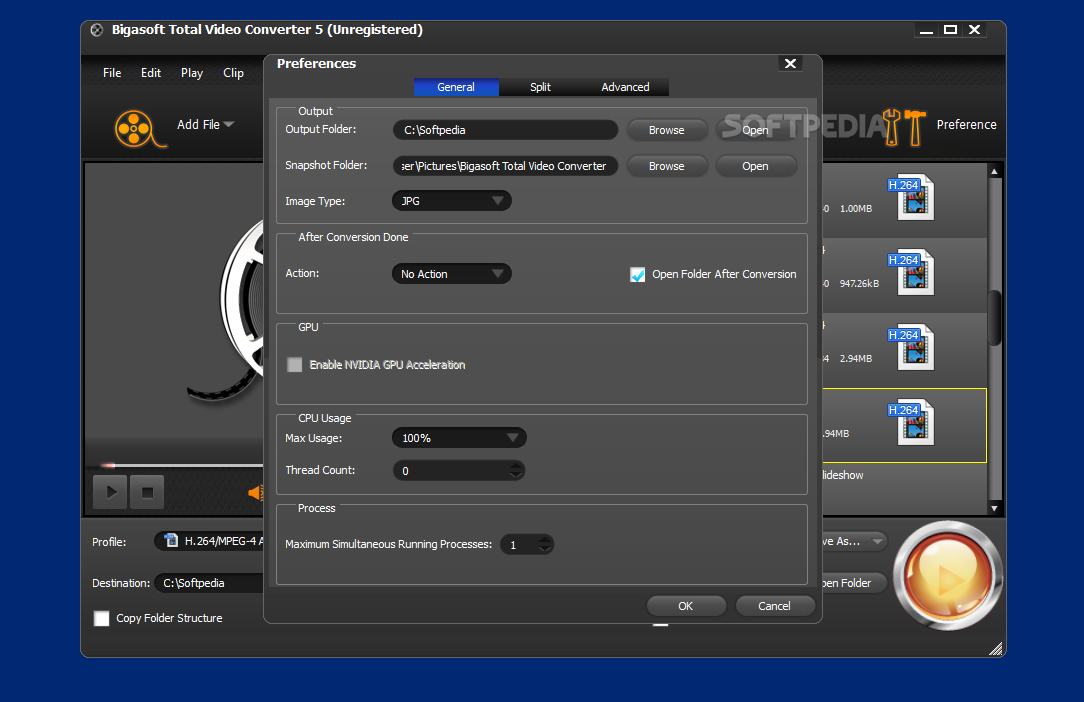Click the Thread Count spinner field
The height and width of the screenshot is (702, 1084).
pos(459,470)
